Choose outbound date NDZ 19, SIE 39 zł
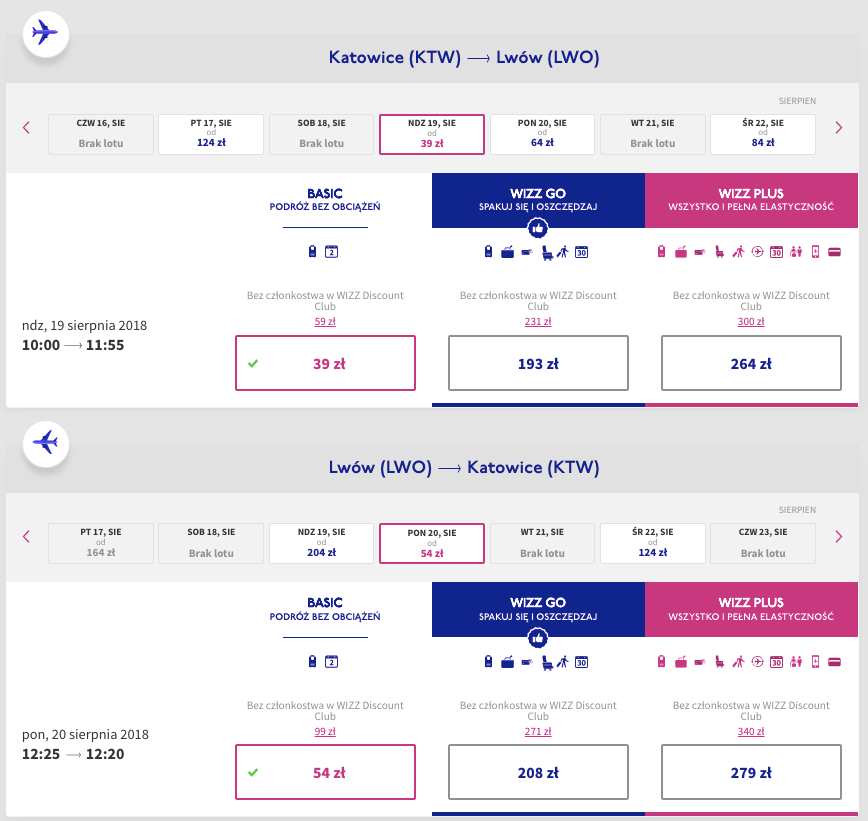Screen dimensions: 868x821 [432, 134]
